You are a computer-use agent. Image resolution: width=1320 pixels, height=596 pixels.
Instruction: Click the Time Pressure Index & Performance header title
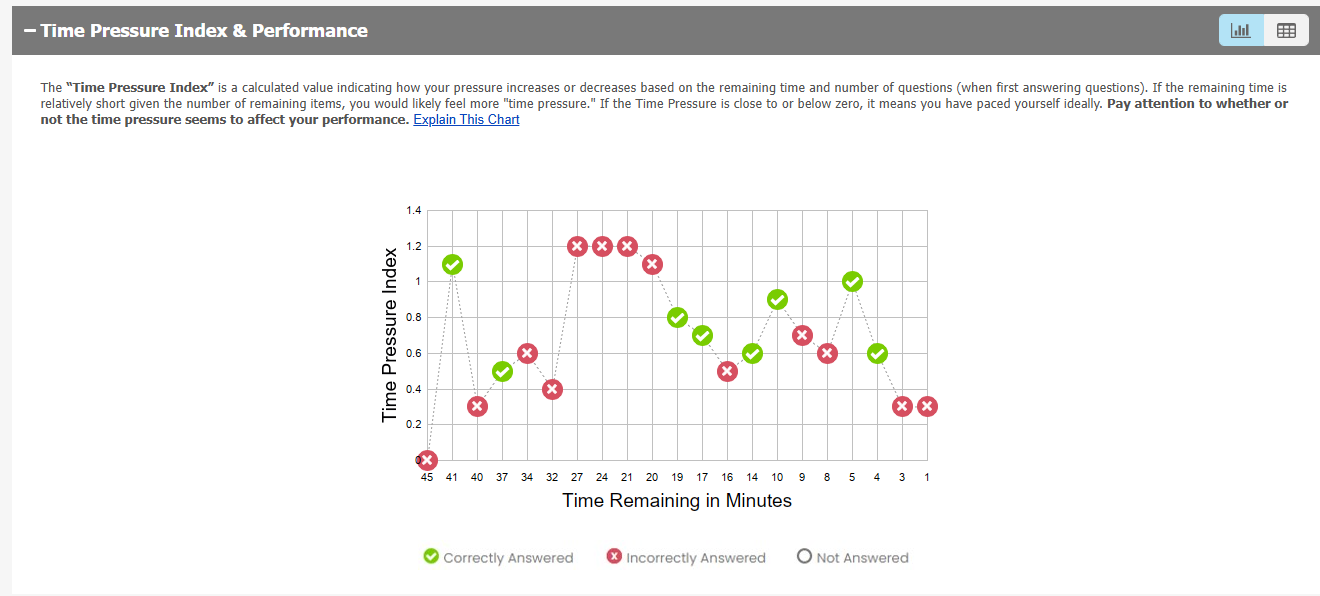point(204,31)
